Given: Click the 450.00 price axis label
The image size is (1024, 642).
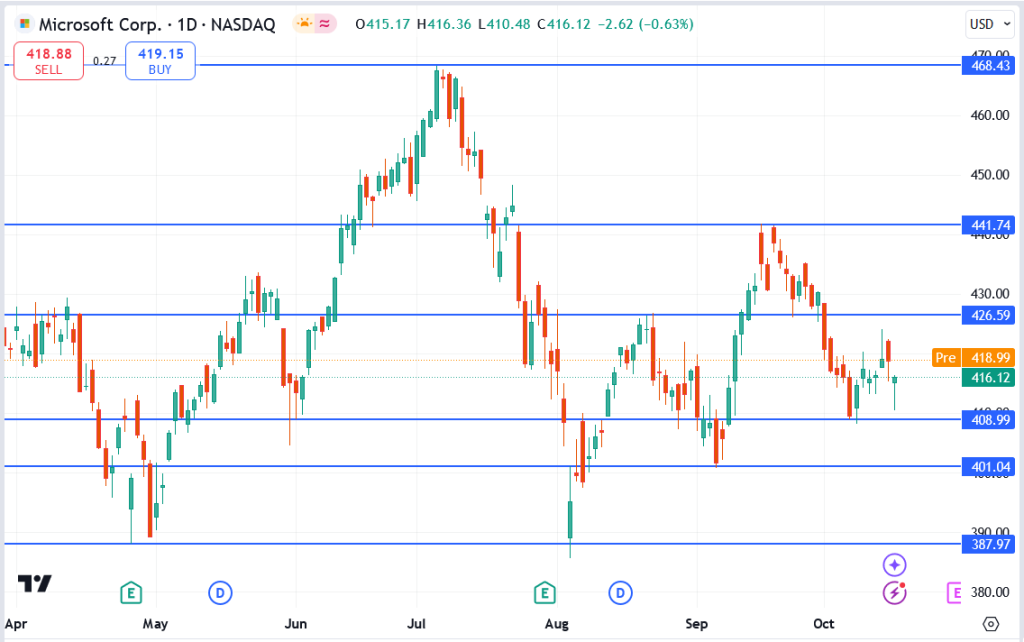Looking at the screenshot, I should point(990,175).
